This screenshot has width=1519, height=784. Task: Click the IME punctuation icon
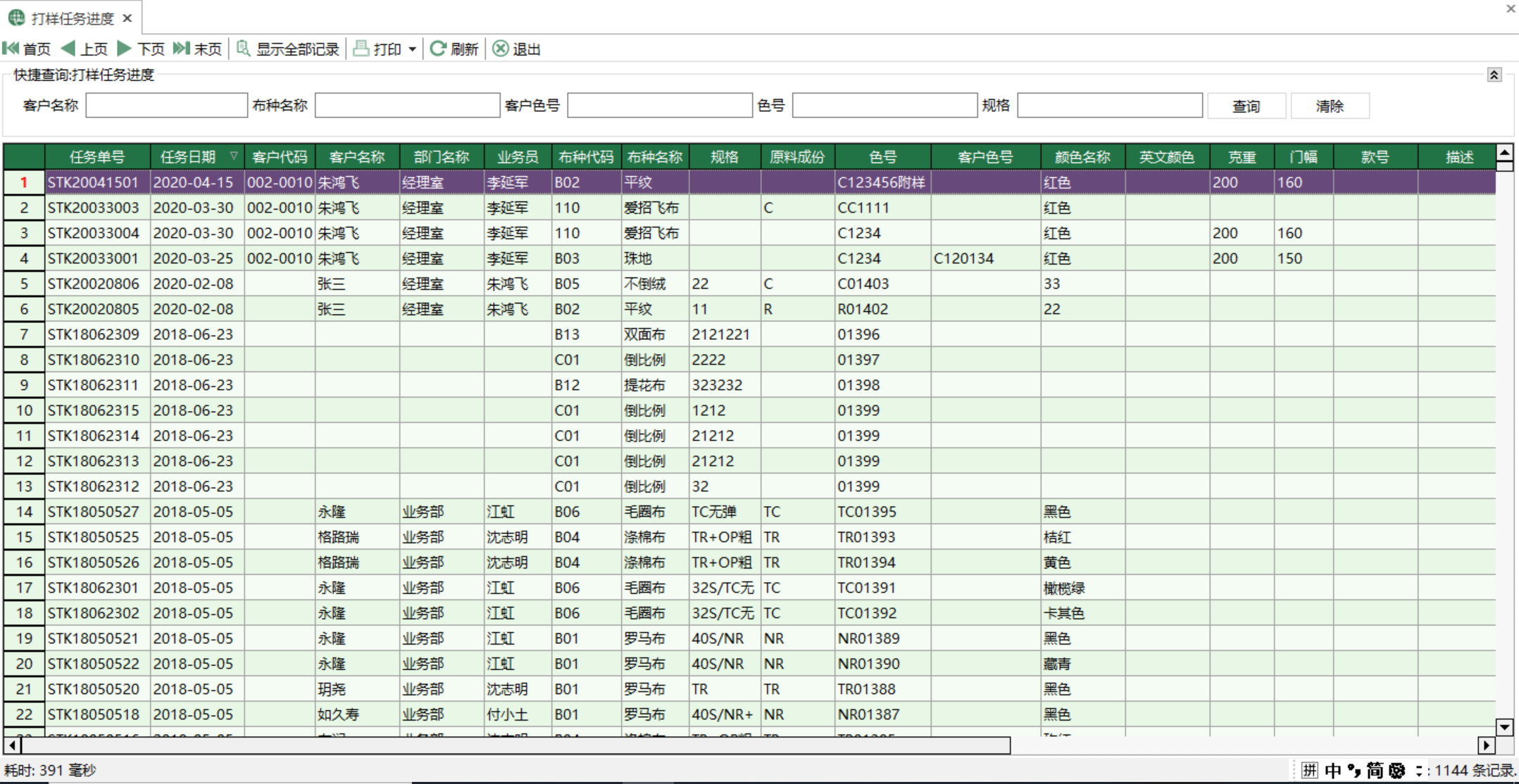coord(1354,770)
